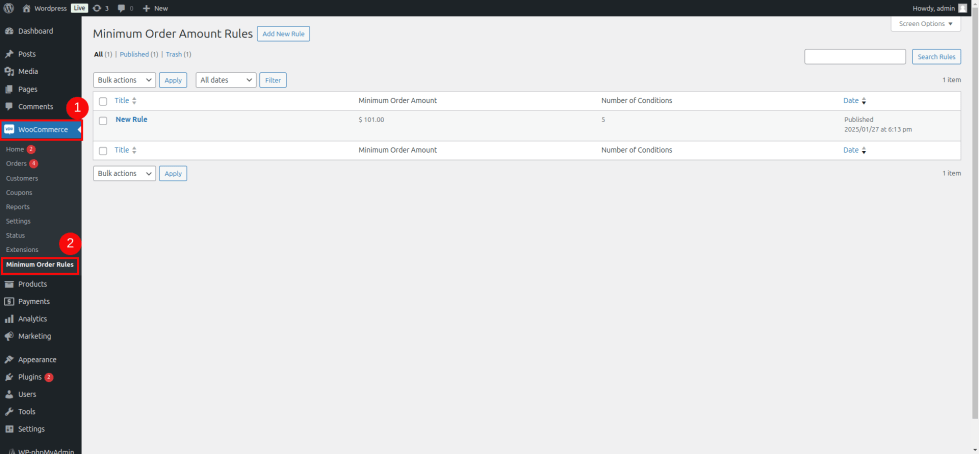Viewport: 979px width, 454px height.
Task: Click the Payments dollar icon
Action: (x=9, y=302)
